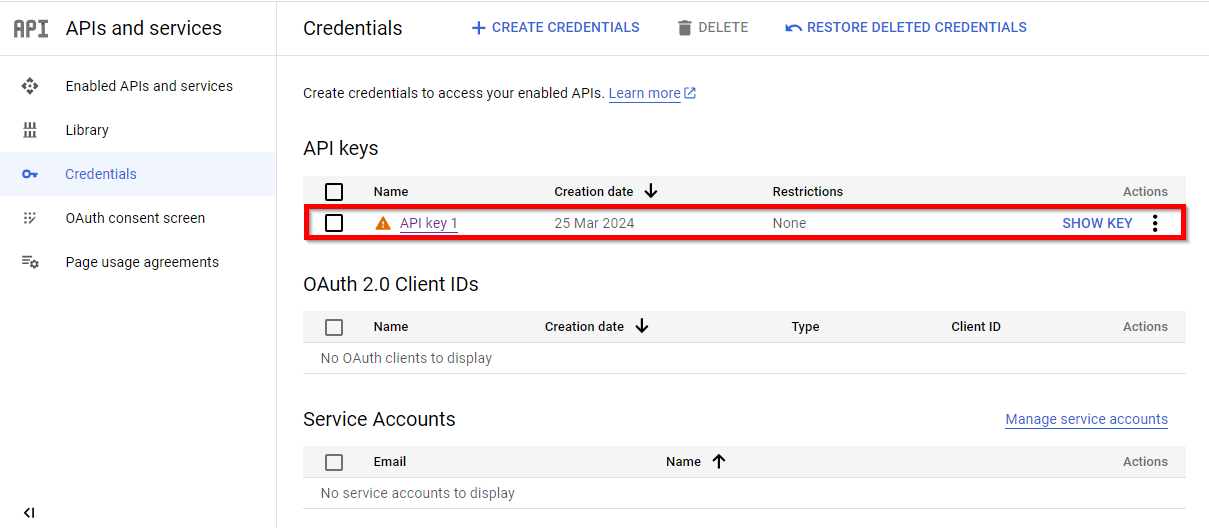Open Library from the sidebar

pos(87,130)
